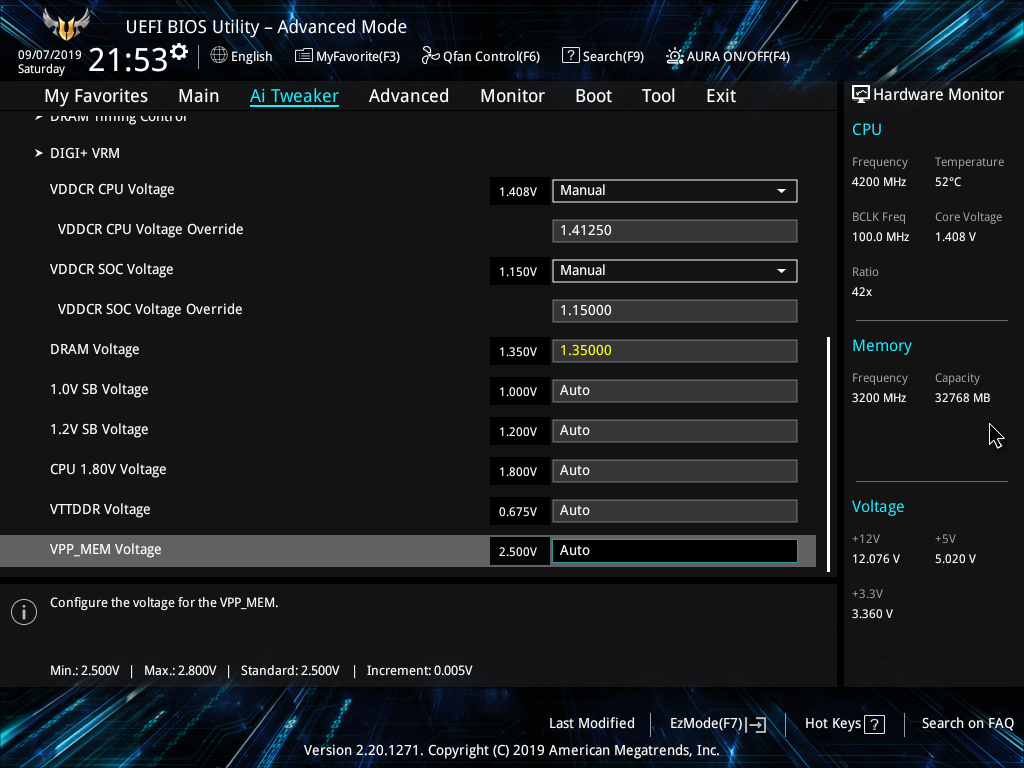Click the VDDCR CPU Voltage label
This screenshot has width=1024, height=768.
112,189
